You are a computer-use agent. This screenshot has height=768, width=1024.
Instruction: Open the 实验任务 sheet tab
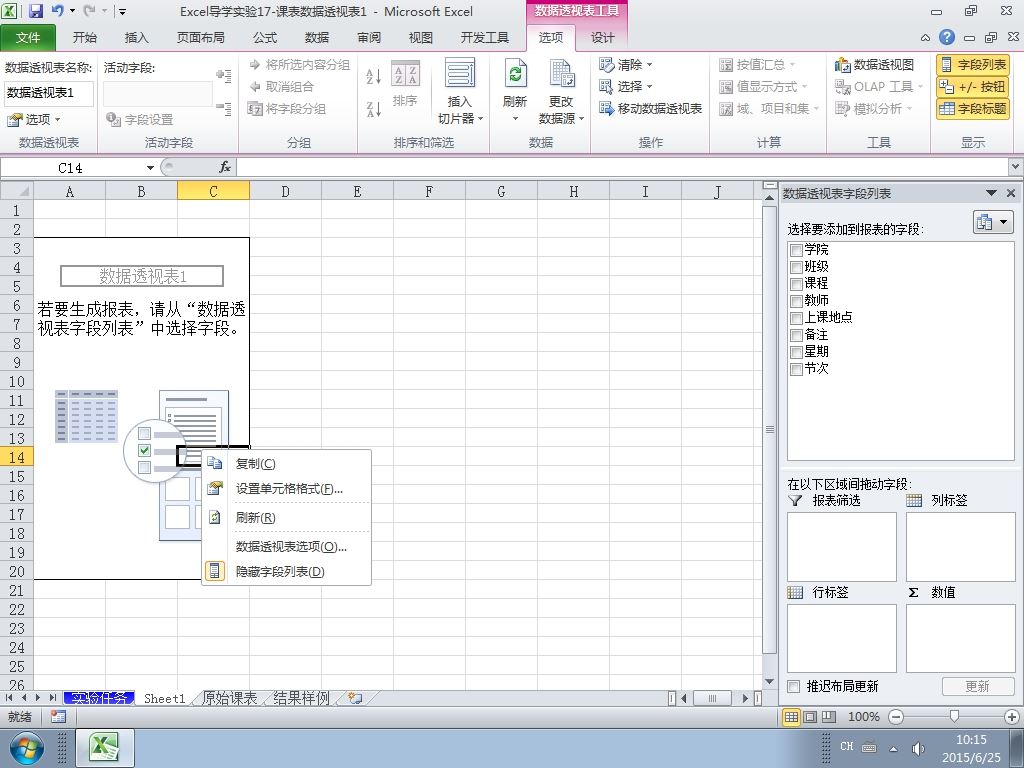click(x=99, y=698)
